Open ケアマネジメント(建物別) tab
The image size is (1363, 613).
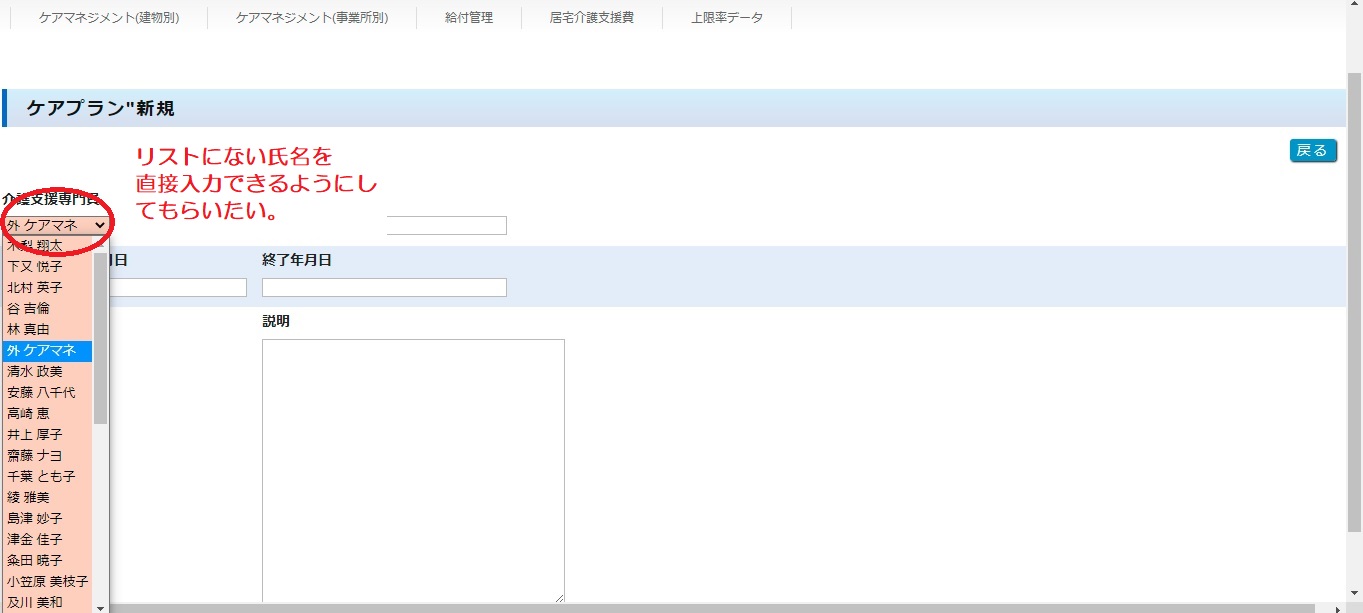tap(109, 18)
